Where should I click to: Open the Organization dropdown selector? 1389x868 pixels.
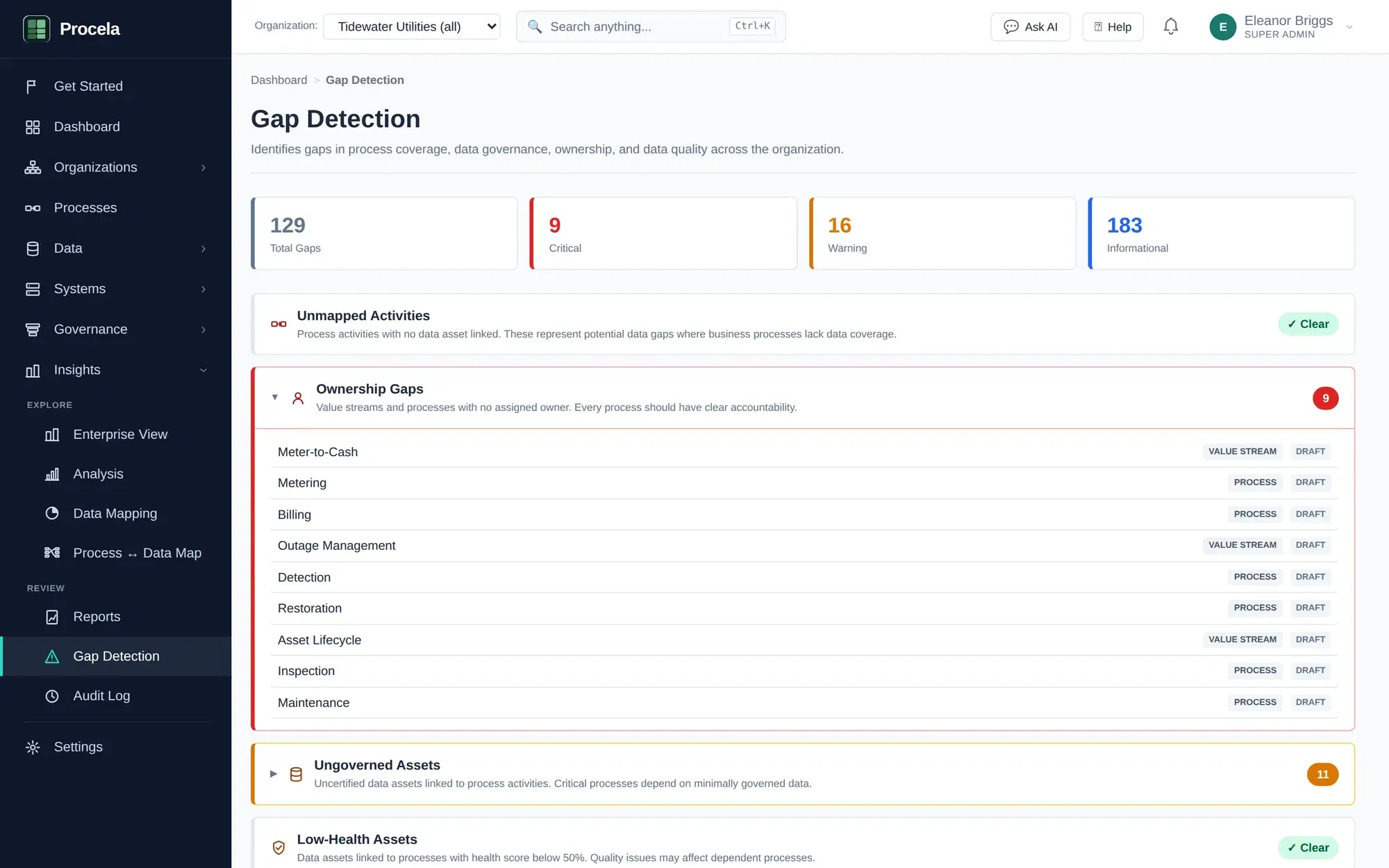(x=412, y=26)
